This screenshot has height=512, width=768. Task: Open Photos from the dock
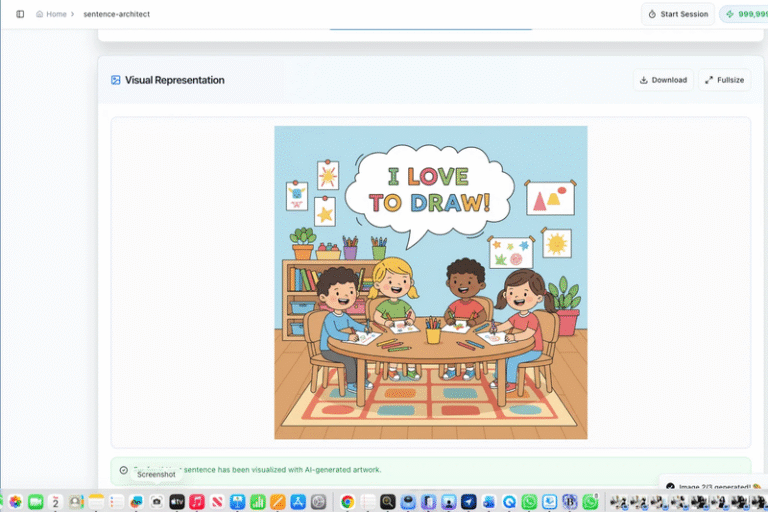click(x=15, y=502)
